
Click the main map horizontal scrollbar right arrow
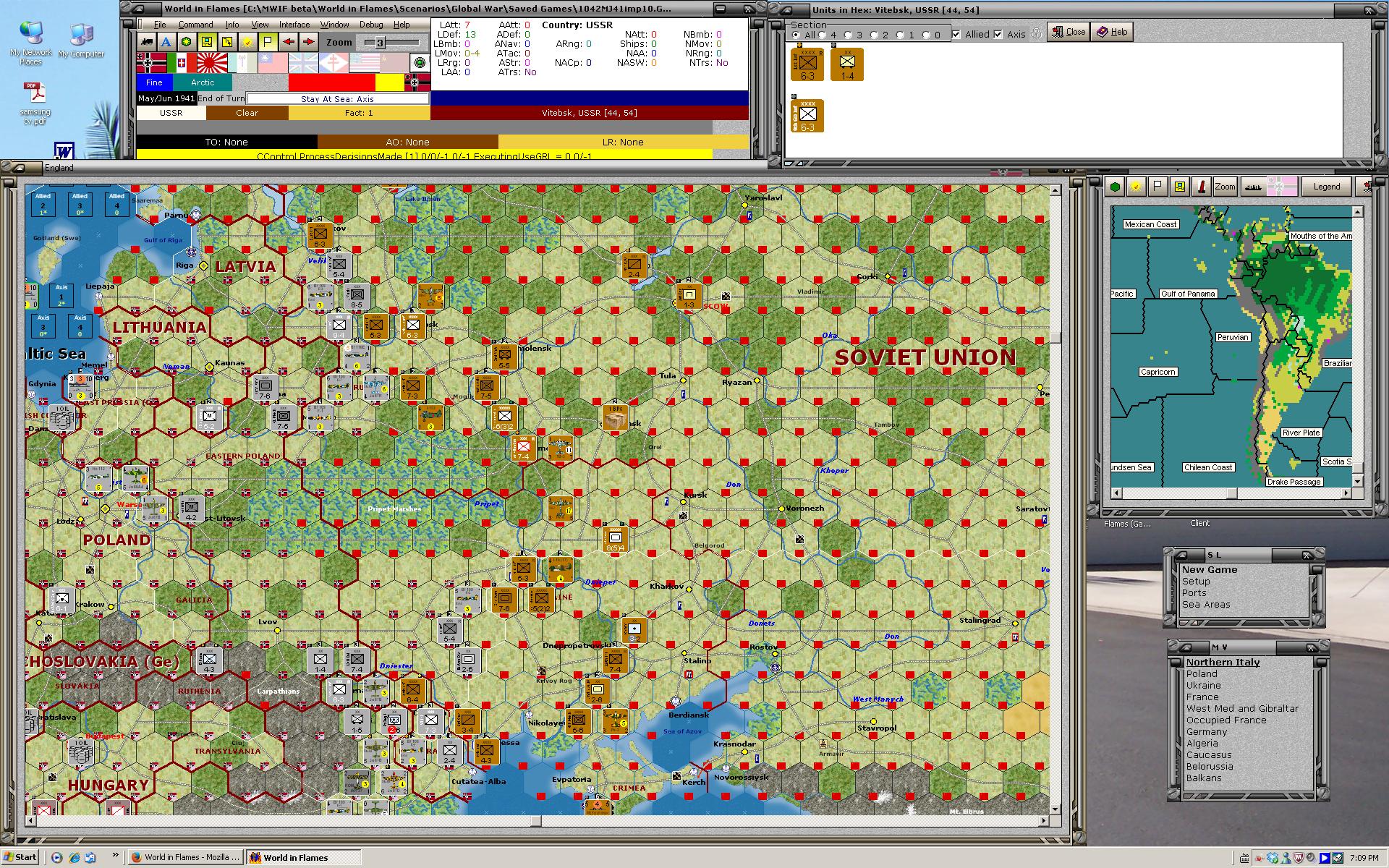point(1044,821)
